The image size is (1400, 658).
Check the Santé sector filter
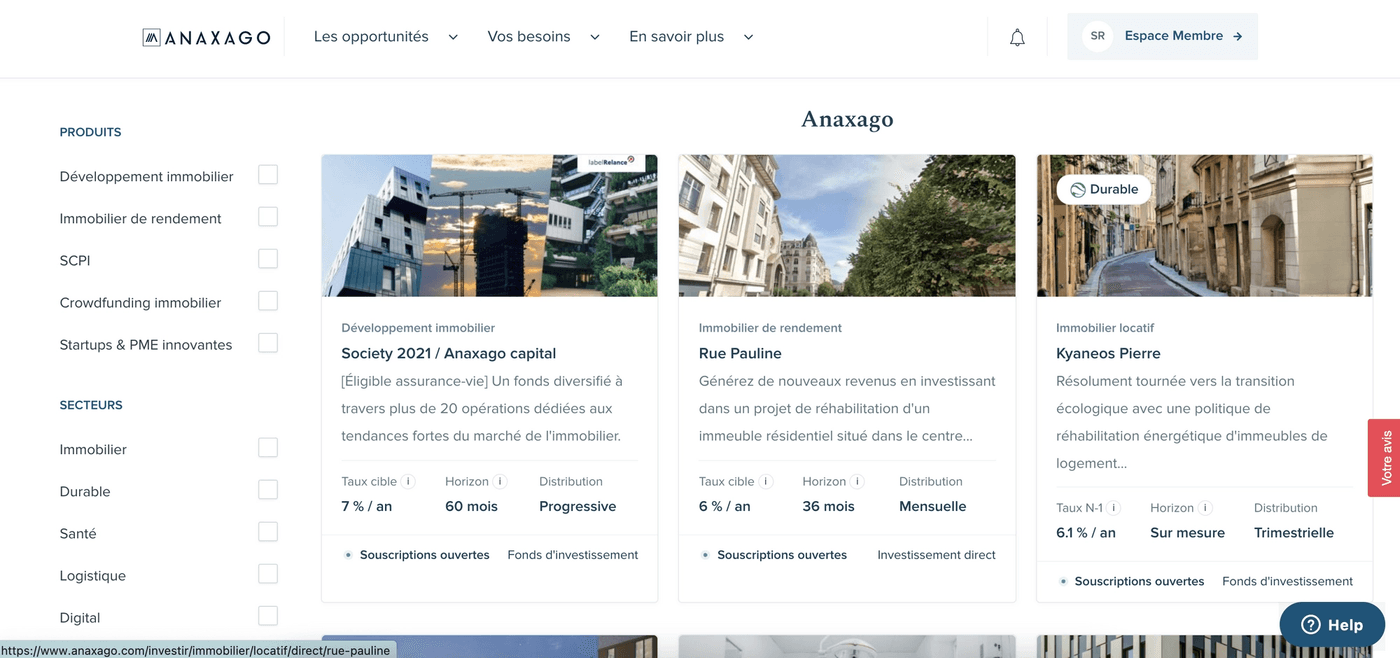(x=268, y=532)
